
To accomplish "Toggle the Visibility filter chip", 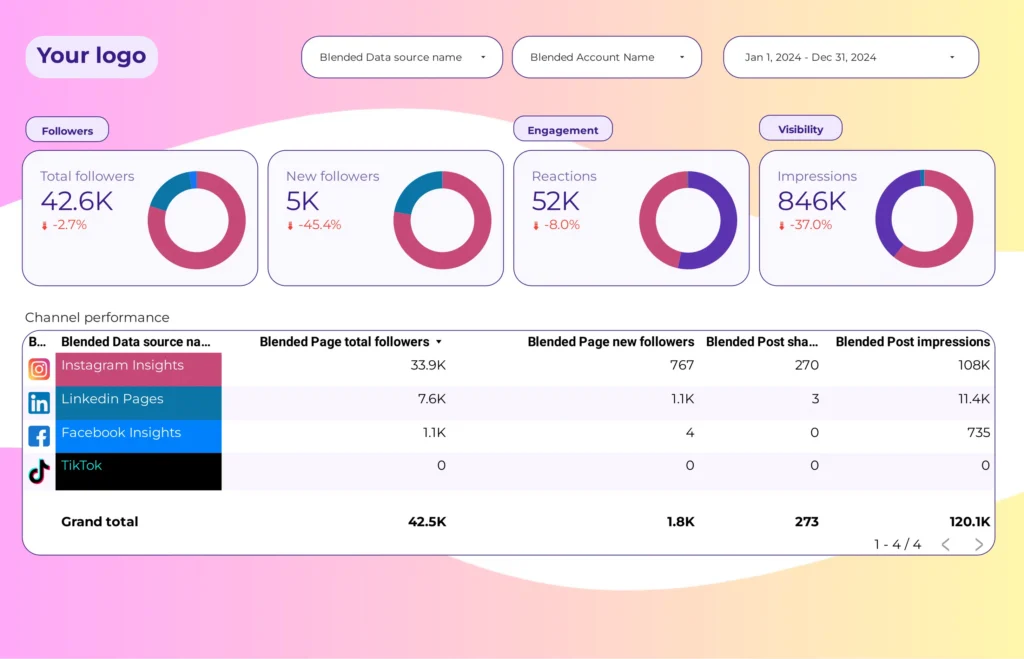I will coord(800,128).
